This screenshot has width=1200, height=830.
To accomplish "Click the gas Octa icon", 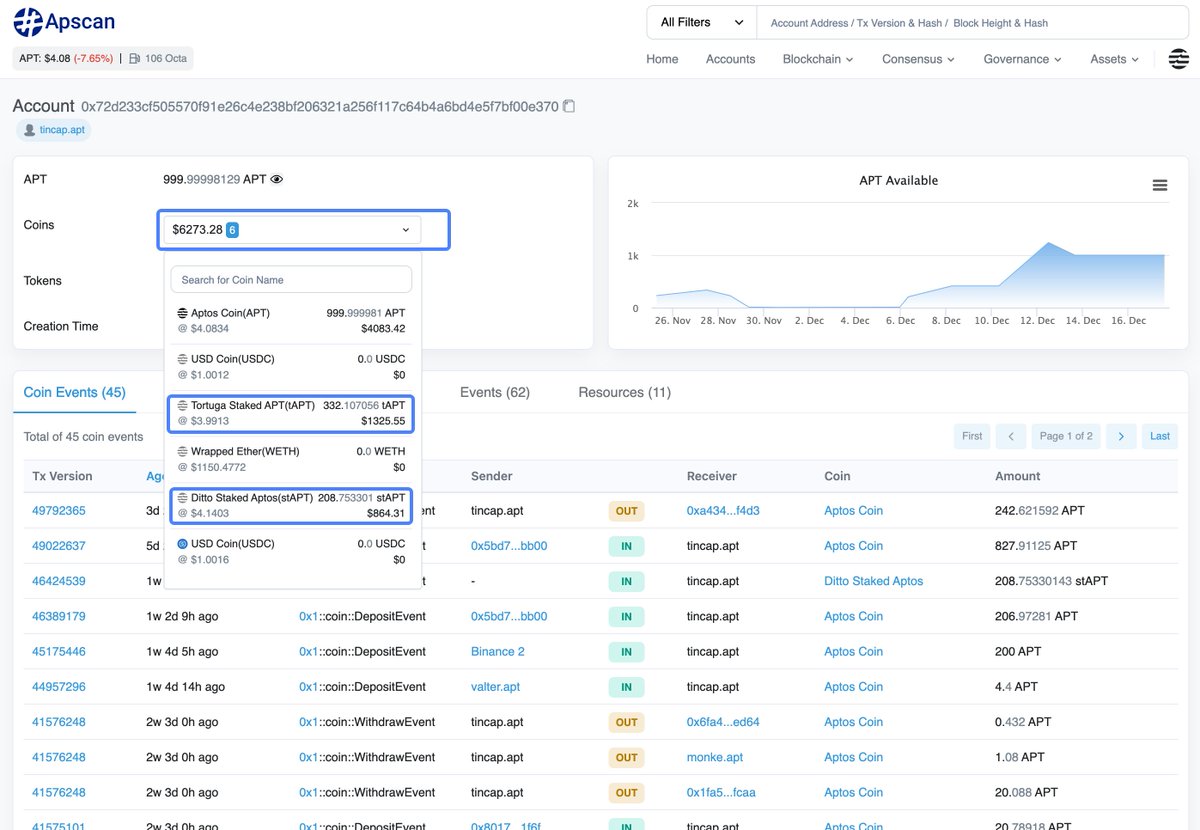I will coord(135,59).
